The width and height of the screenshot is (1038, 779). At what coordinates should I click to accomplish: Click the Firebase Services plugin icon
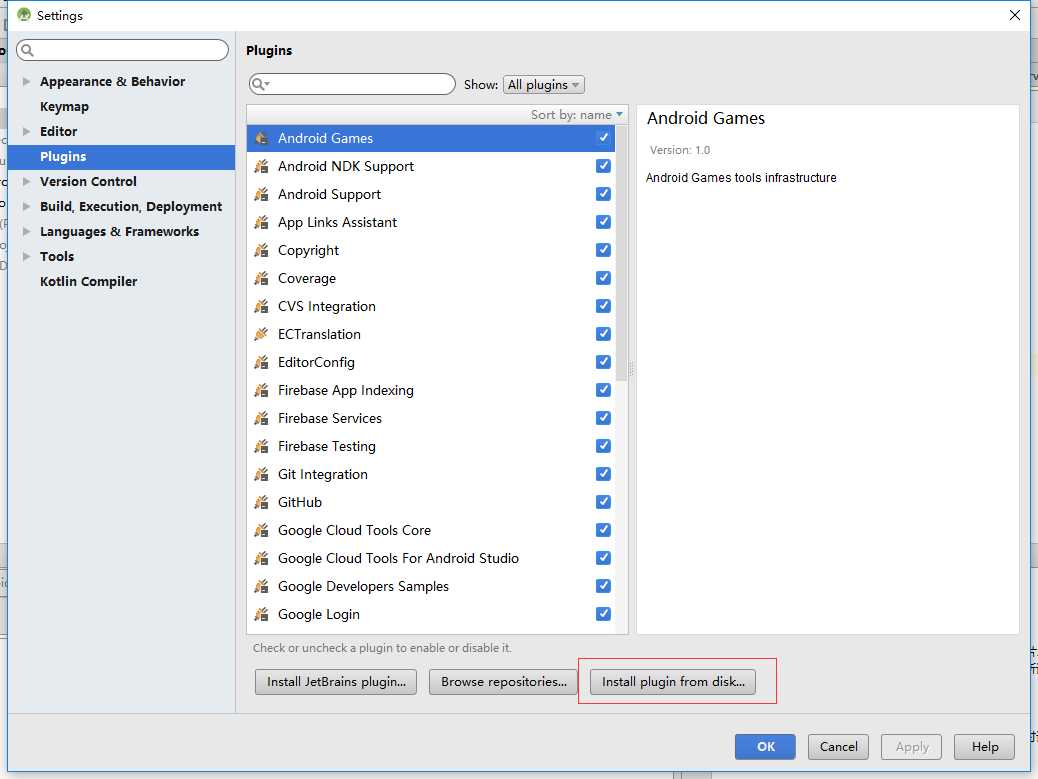pos(261,418)
